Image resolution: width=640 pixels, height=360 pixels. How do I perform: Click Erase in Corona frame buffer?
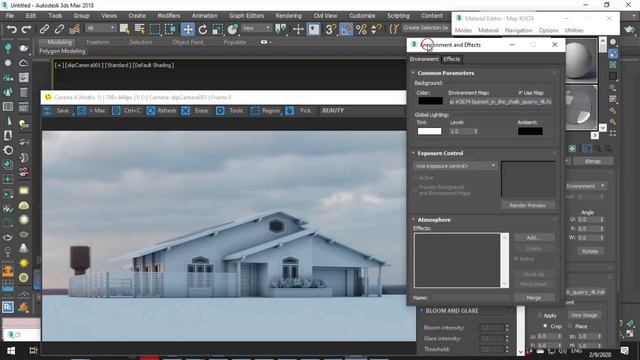click(x=195, y=111)
